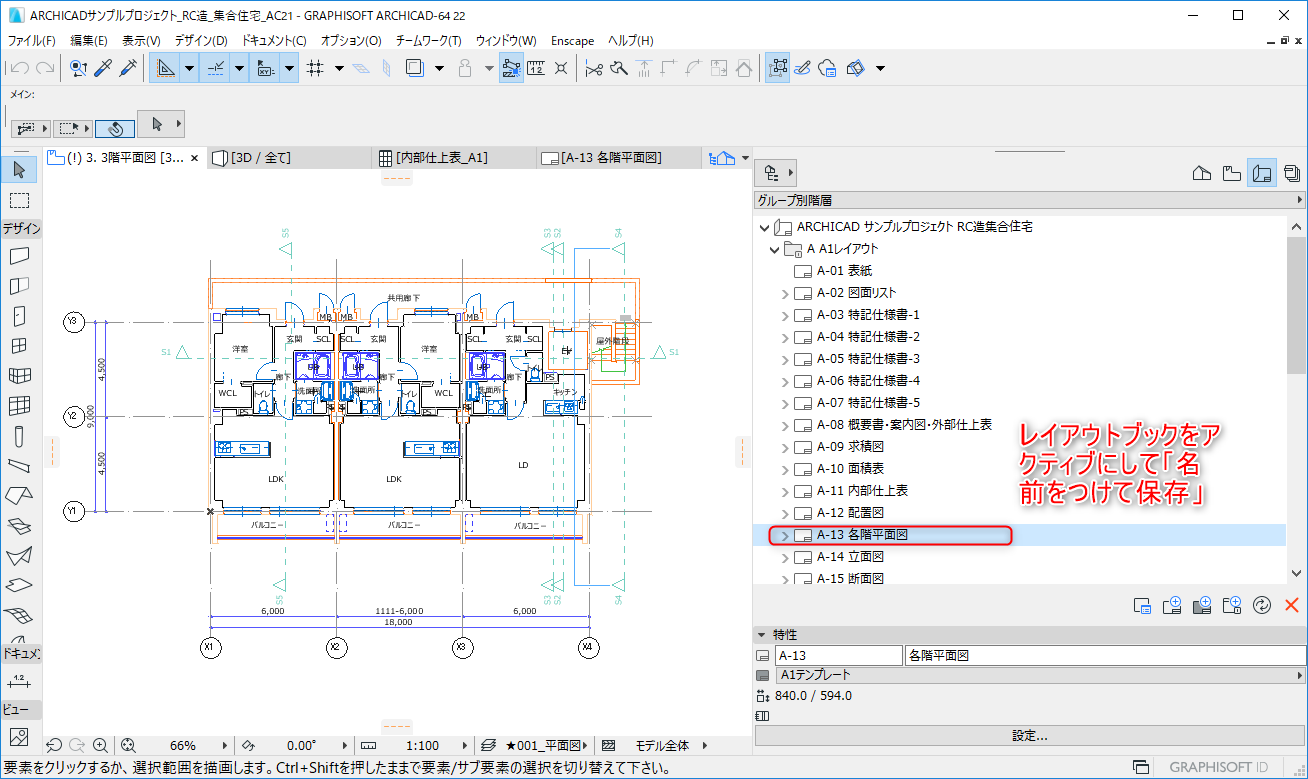Screen dimensions: 1308x779
Task: Click the 設定... button
Action: (x=1030, y=736)
